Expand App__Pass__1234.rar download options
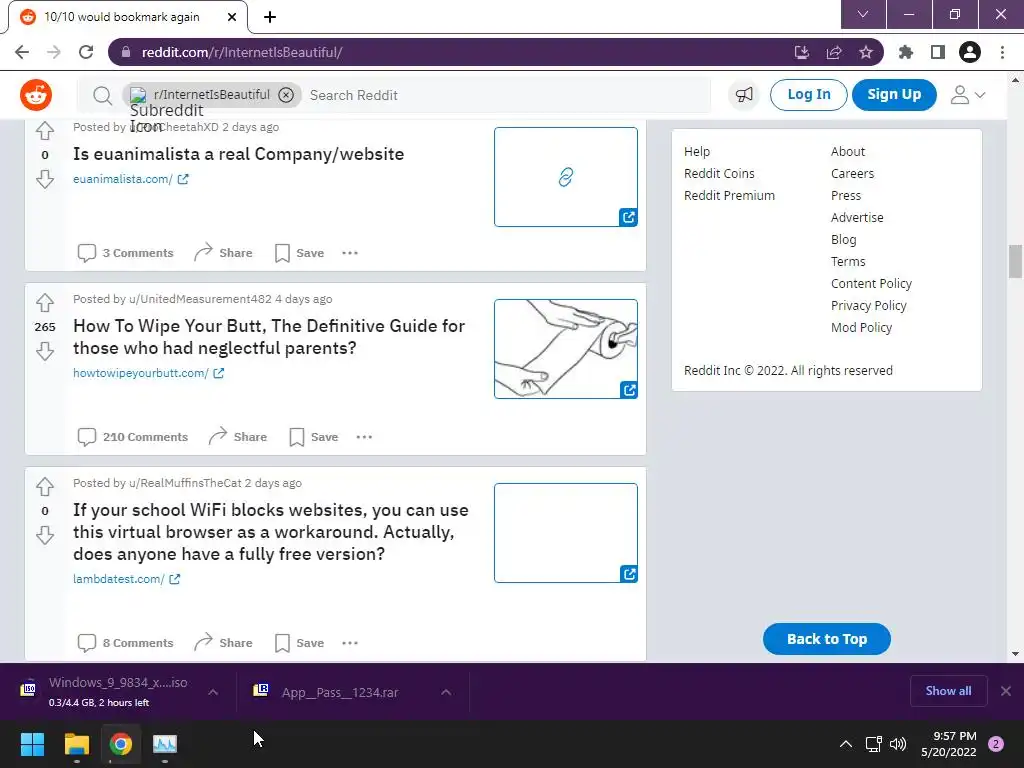This screenshot has width=1024, height=768. click(x=446, y=692)
